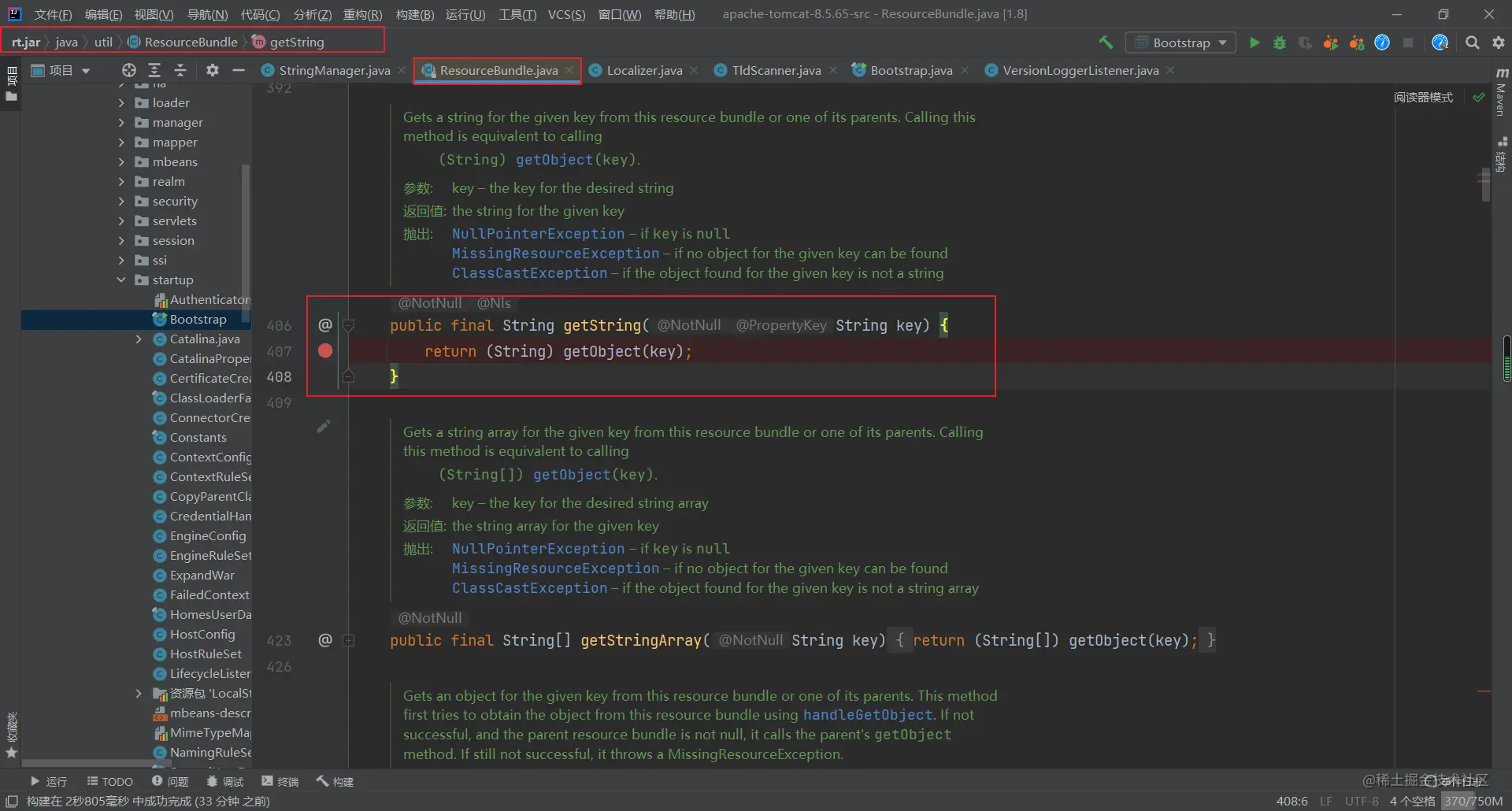1512x811 pixels.
Task: Open the Bootstrap run configuration dropdown
Action: [1180, 43]
